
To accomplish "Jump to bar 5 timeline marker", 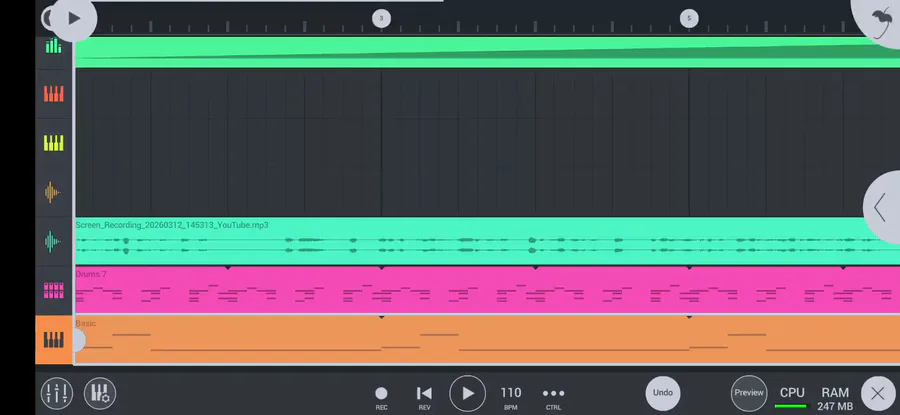I will click(x=689, y=18).
